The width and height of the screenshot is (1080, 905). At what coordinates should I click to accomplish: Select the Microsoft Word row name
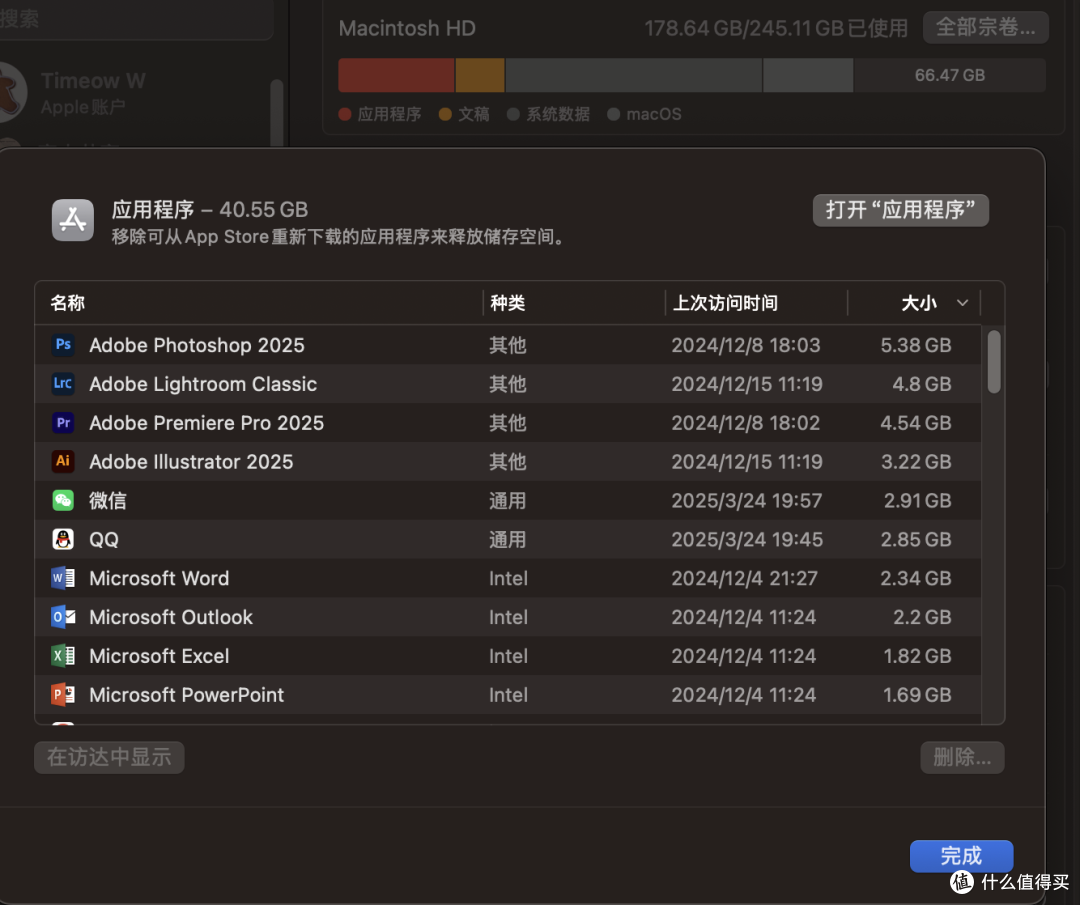pos(159,579)
